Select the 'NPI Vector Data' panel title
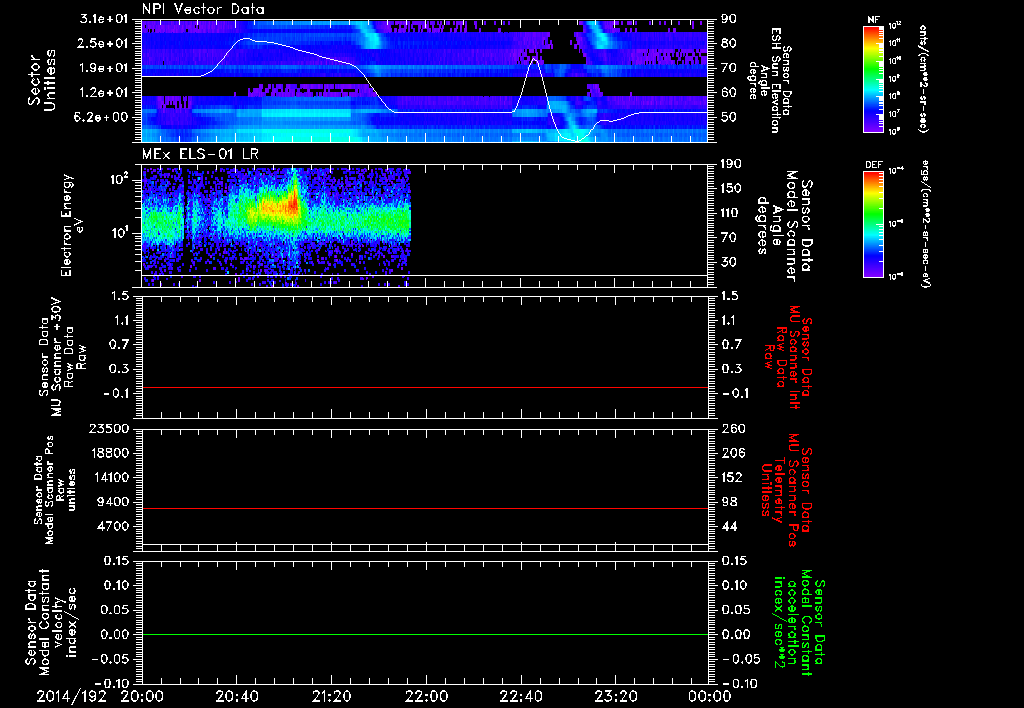Screen dimensions: 1024x708 [203, 9]
